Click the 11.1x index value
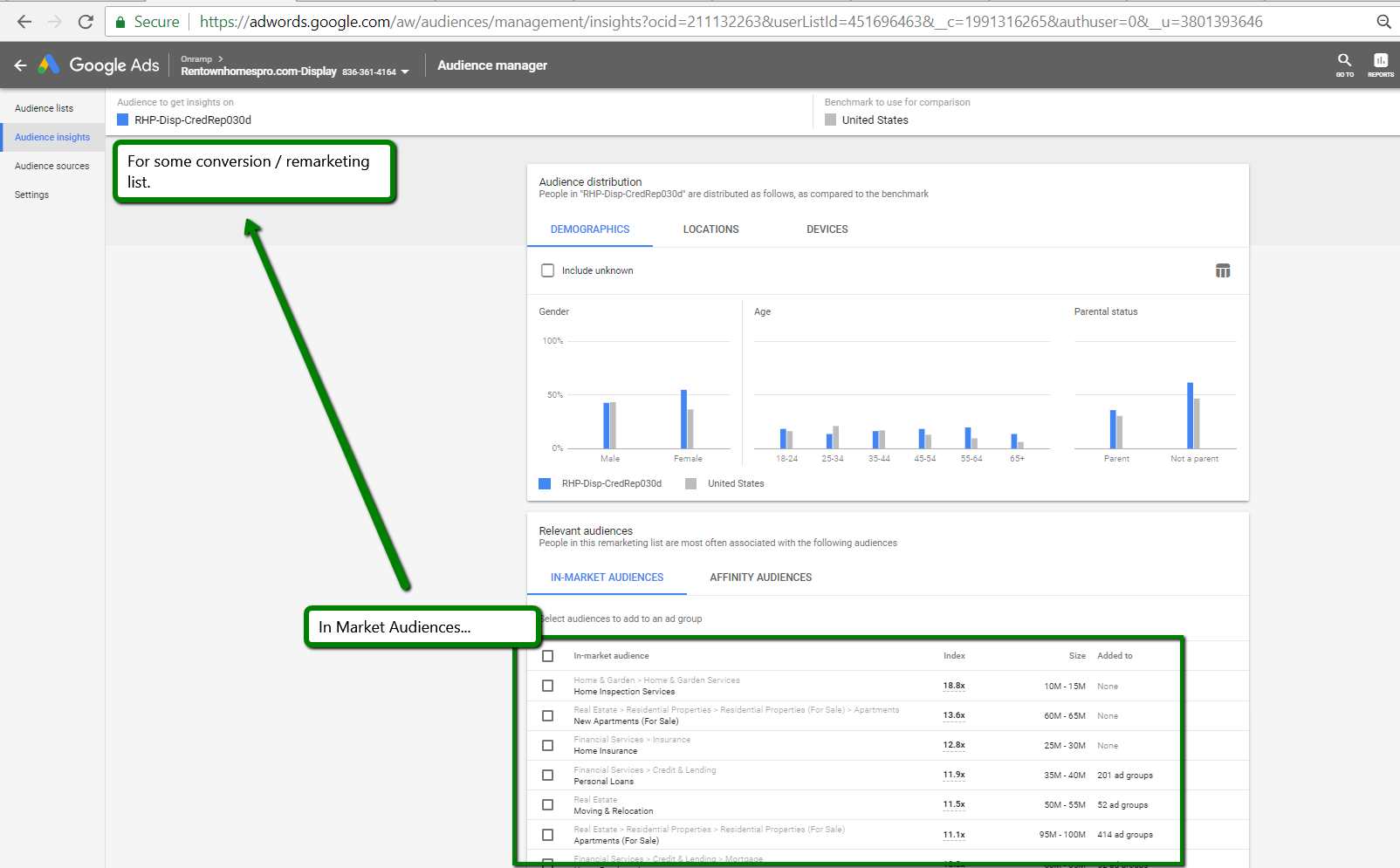Viewport: 1400px width, 868px height. [x=954, y=835]
